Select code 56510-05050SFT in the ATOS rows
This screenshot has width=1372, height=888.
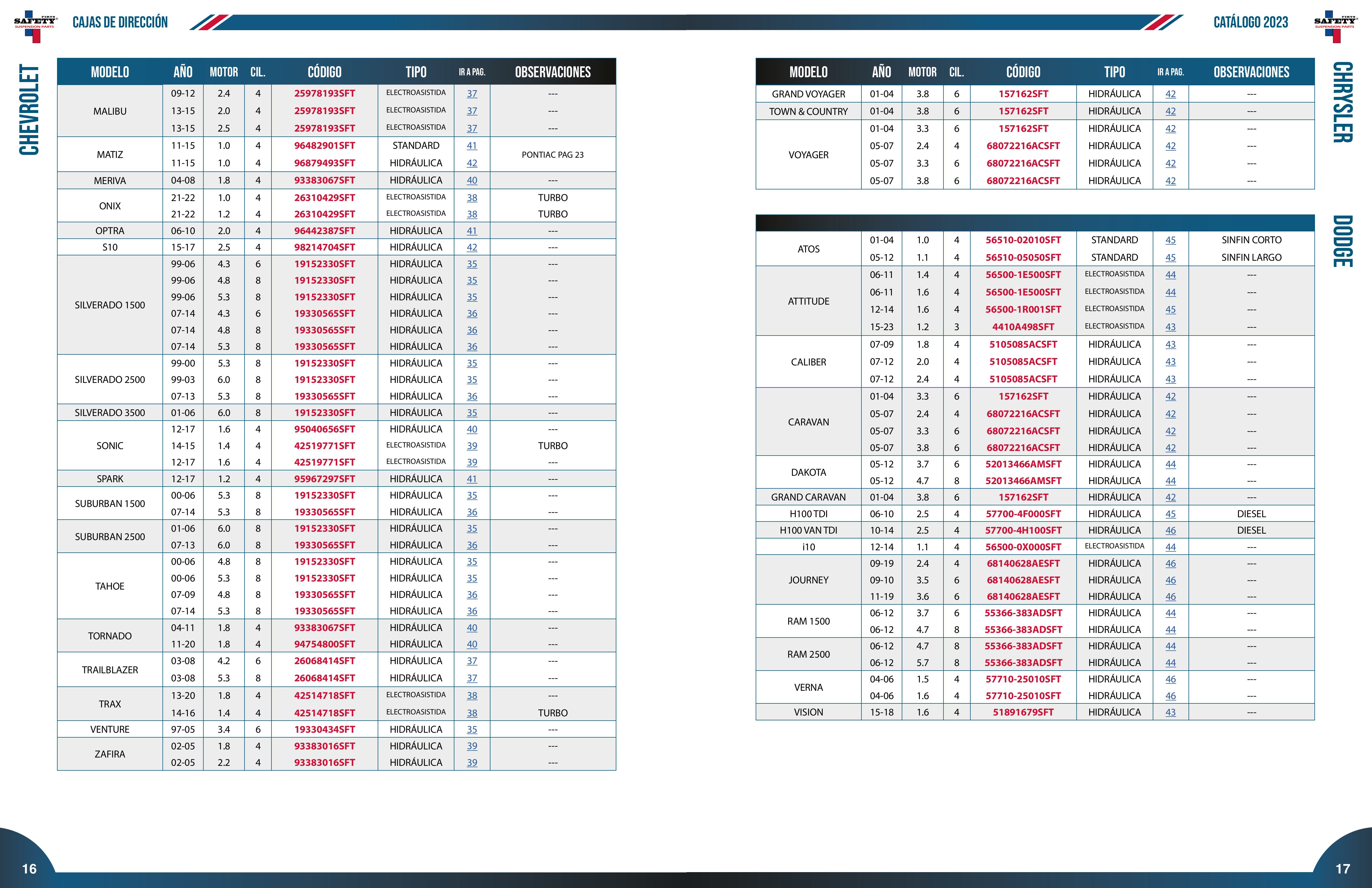[x=1023, y=257]
